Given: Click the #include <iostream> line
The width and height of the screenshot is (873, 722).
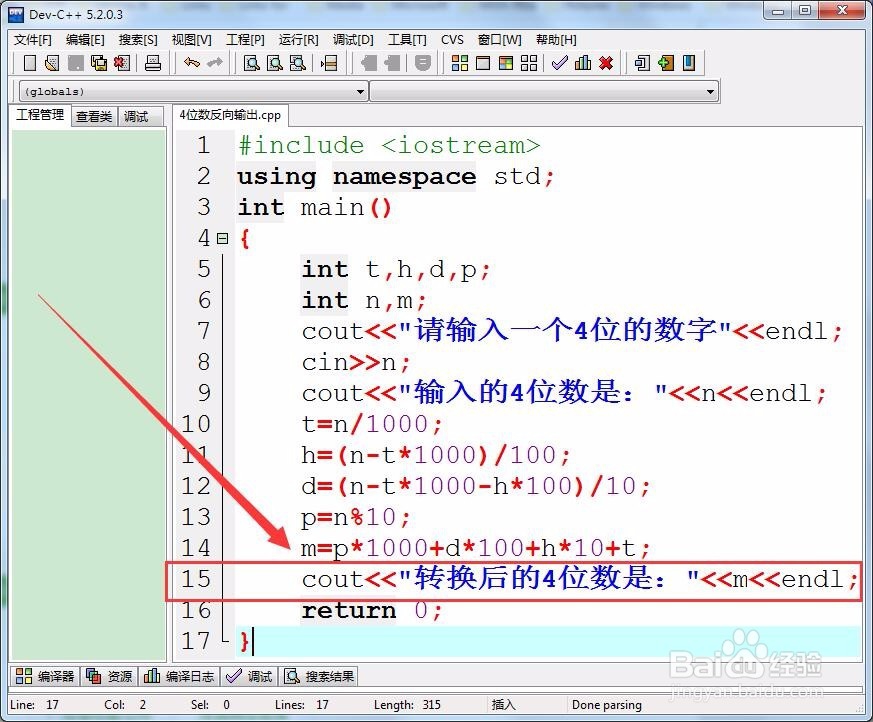Looking at the screenshot, I should [389, 145].
